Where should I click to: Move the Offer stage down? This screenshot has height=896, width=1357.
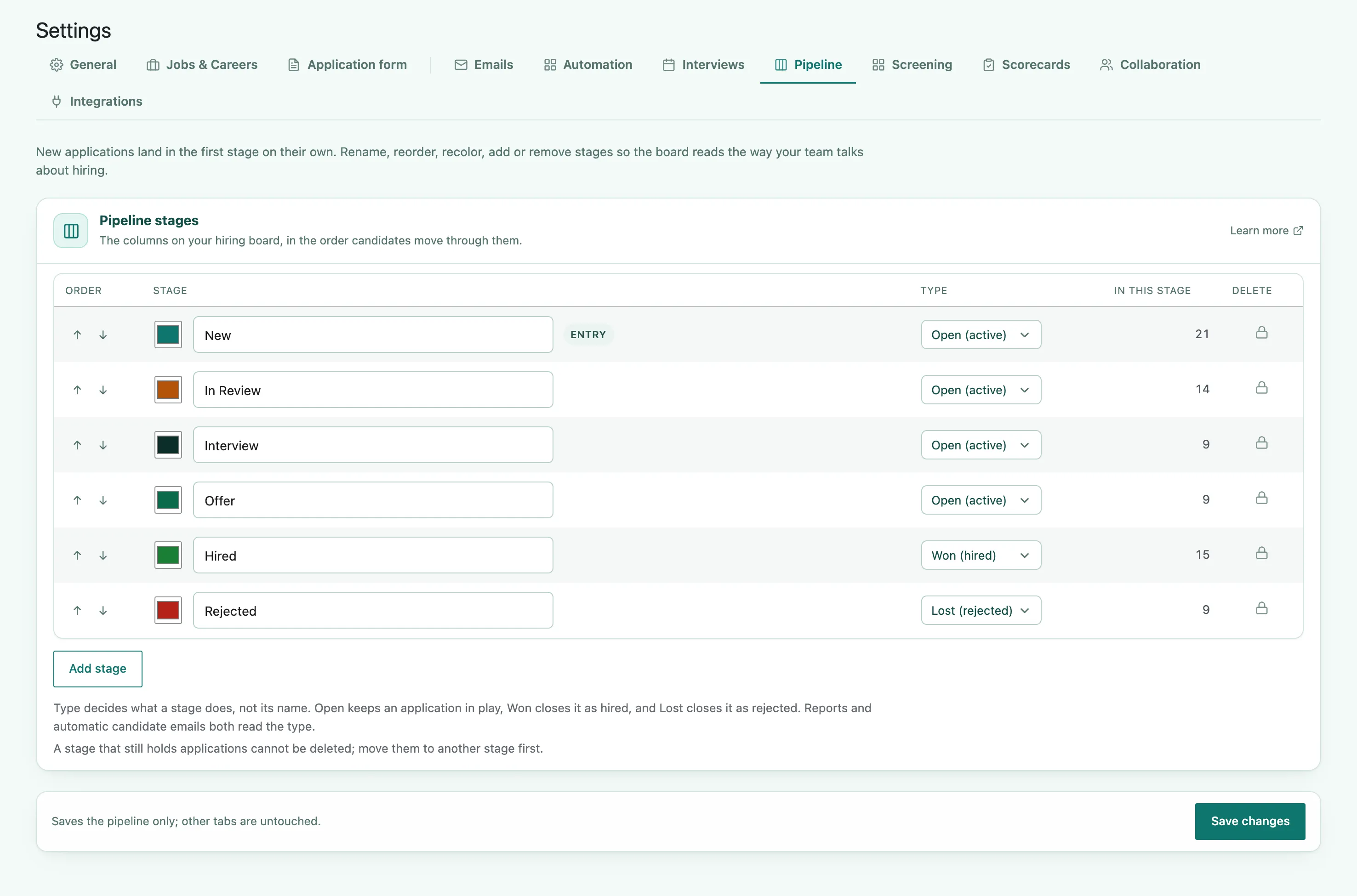[x=103, y=500]
